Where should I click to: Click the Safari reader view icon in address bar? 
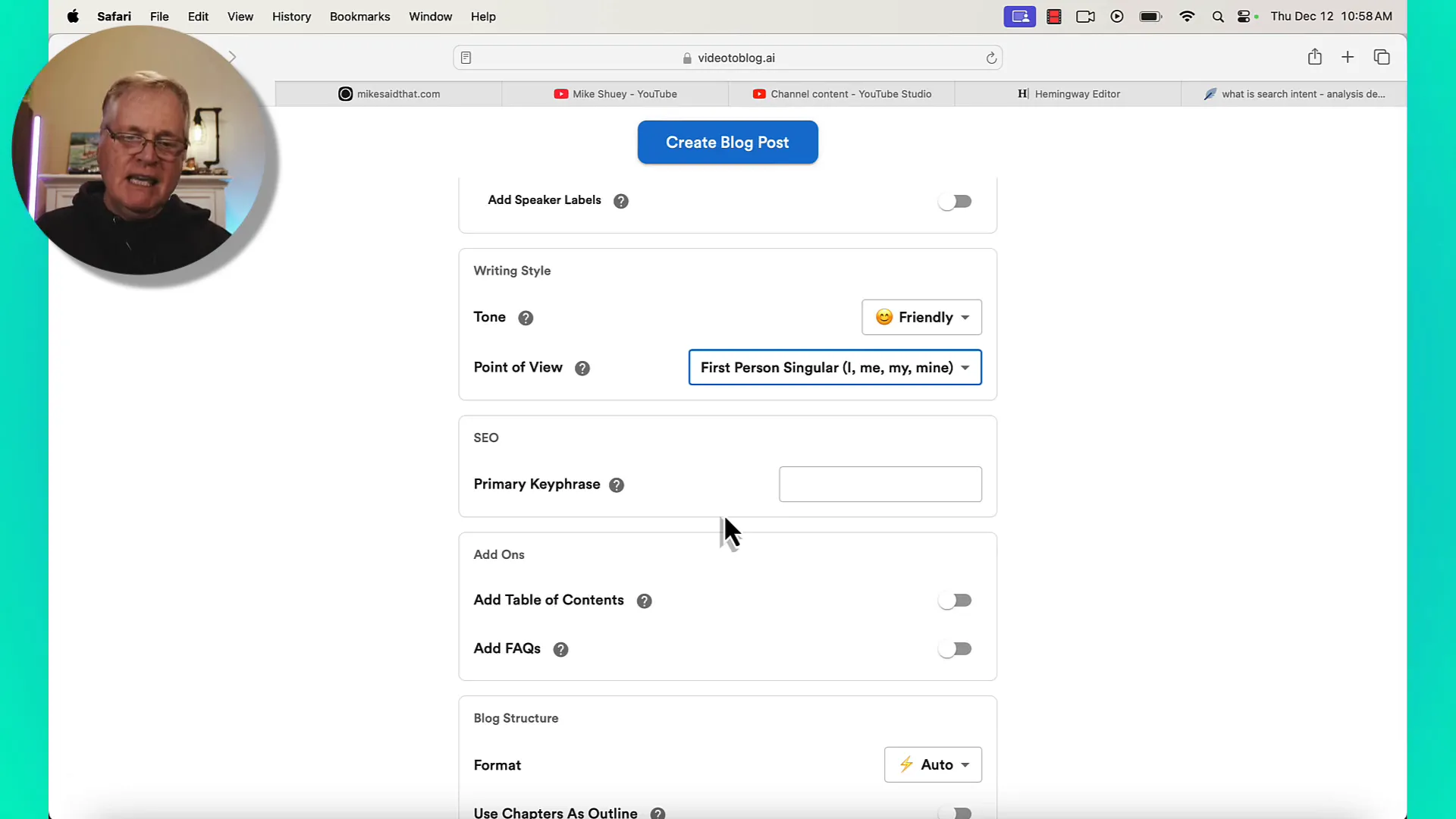coord(466,58)
